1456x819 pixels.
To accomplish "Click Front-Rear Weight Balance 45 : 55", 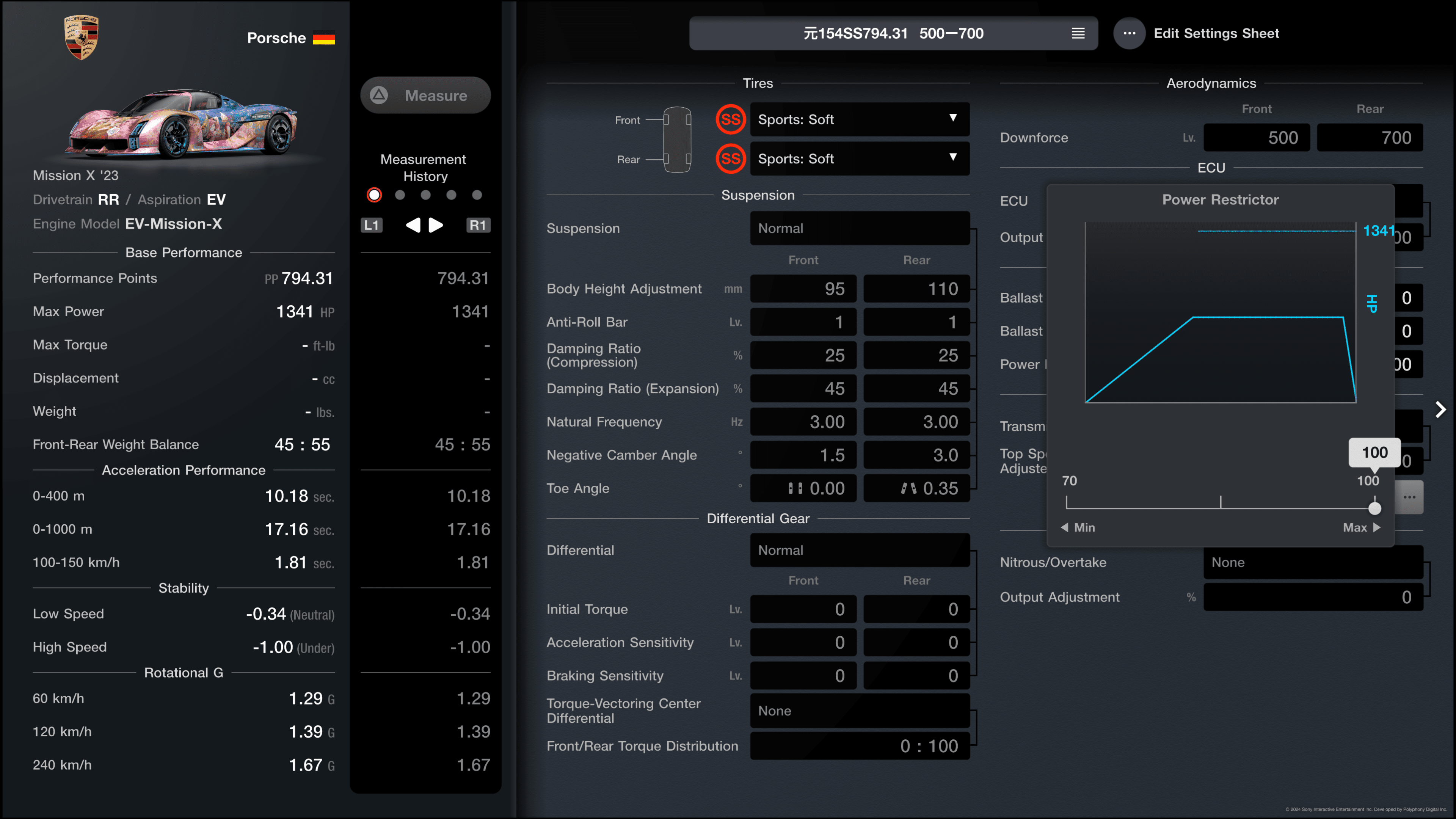I will [303, 445].
